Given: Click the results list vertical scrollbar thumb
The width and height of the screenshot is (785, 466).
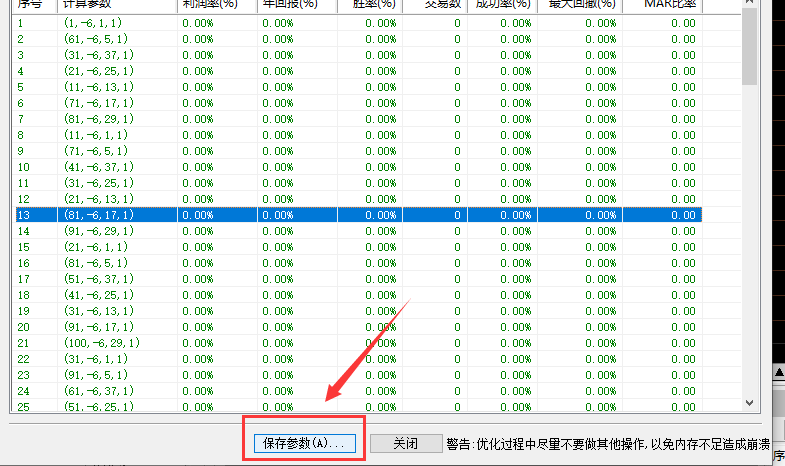Looking at the screenshot, I should [x=749, y=46].
